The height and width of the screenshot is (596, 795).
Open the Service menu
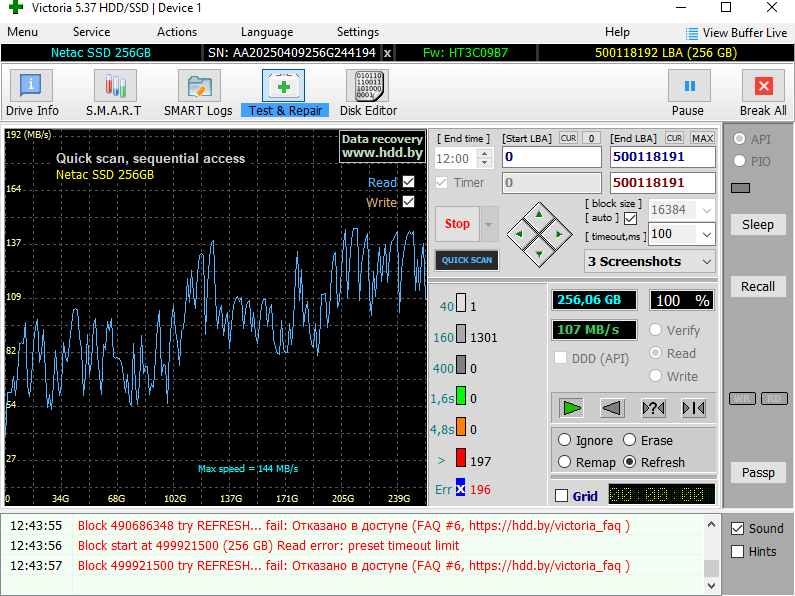point(92,32)
